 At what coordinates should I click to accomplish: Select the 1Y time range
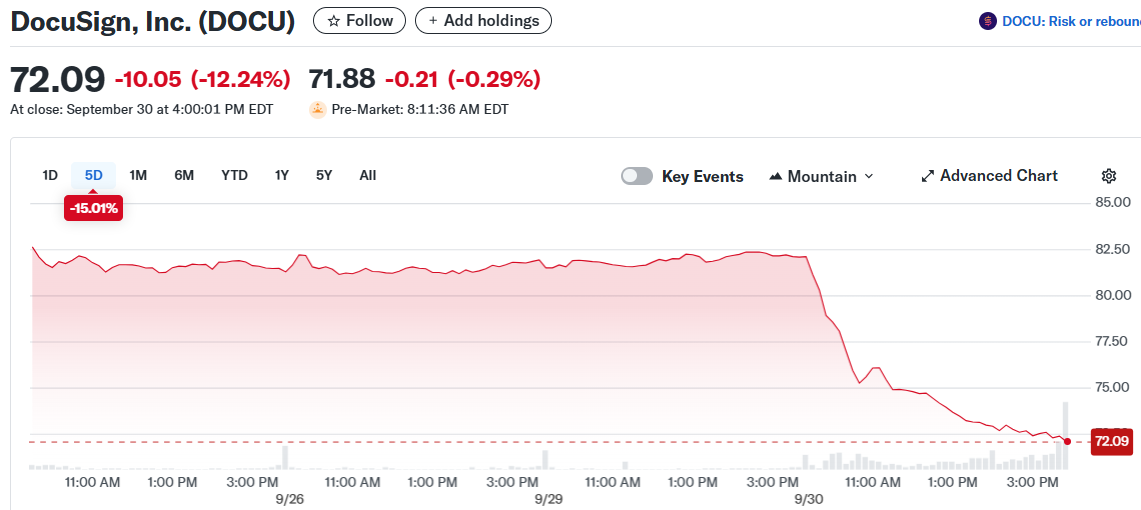(x=282, y=175)
